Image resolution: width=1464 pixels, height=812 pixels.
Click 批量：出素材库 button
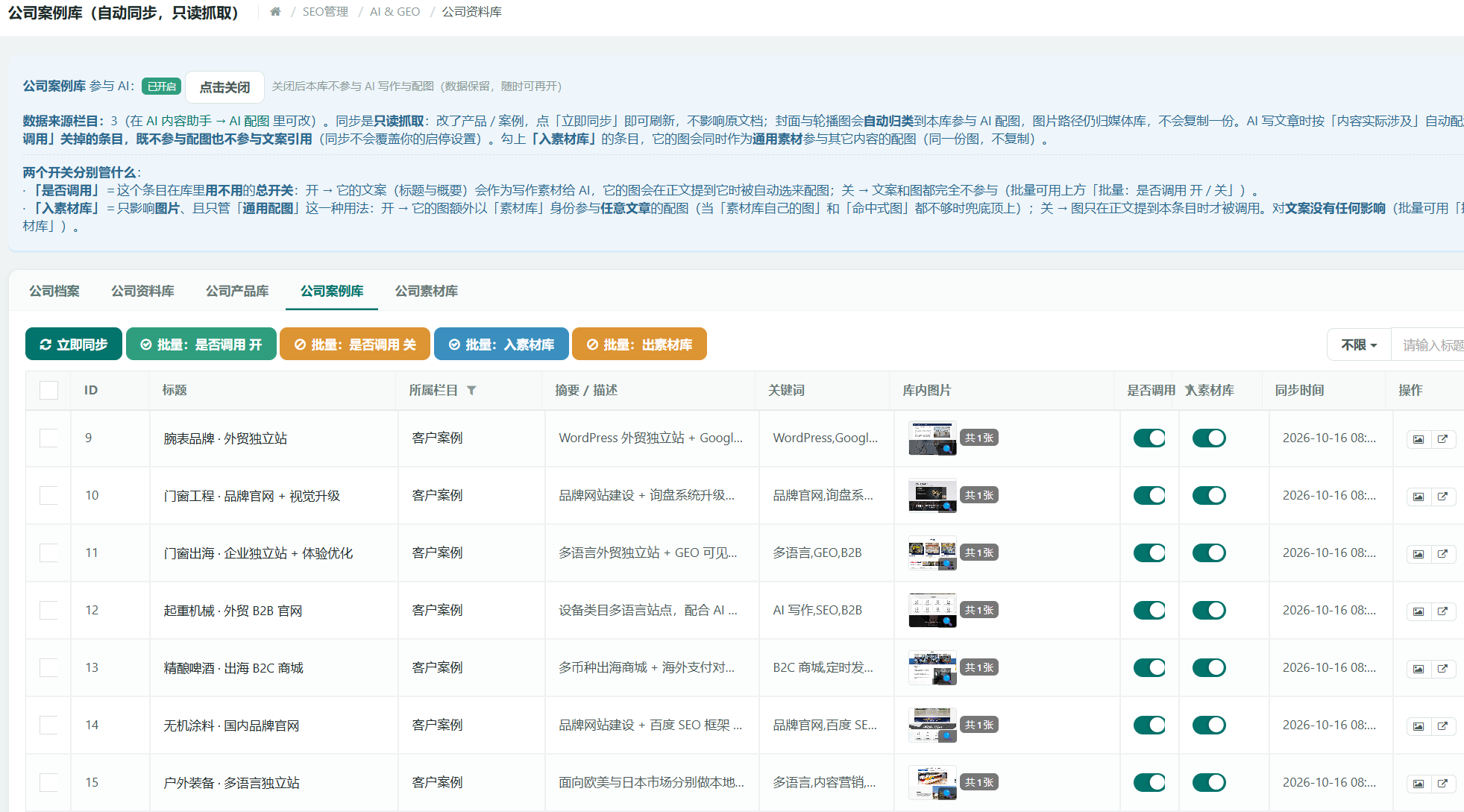(639, 344)
